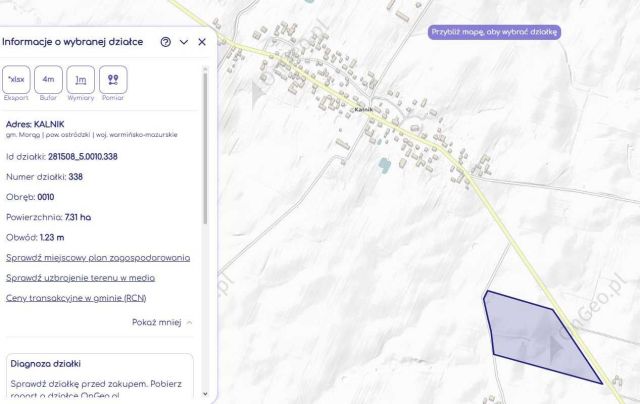This screenshot has height=404, width=640.
Task: Select the Pomiar measurement tool
Action: click(113, 80)
